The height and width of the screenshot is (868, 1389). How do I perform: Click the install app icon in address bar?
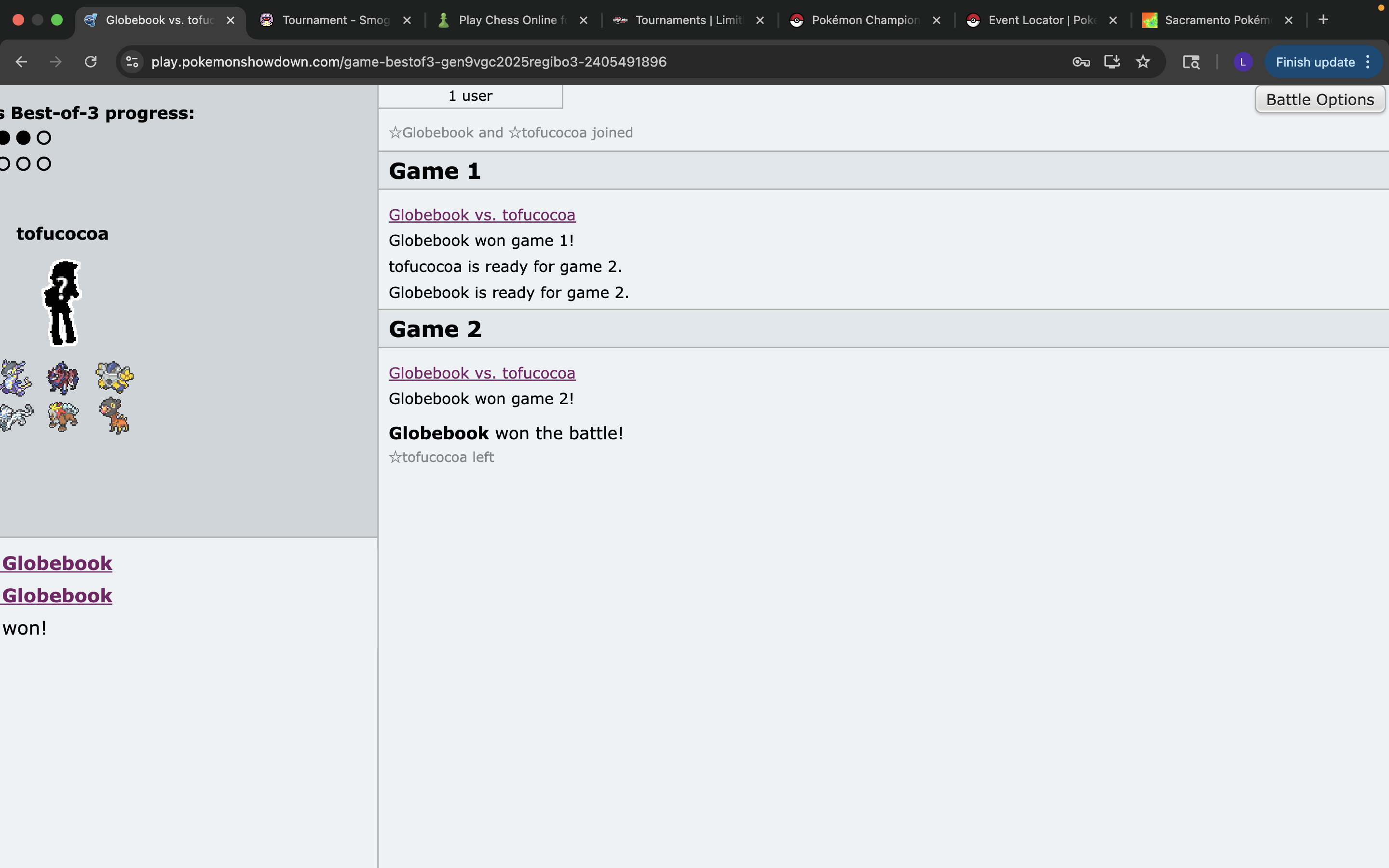(x=1112, y=62)
